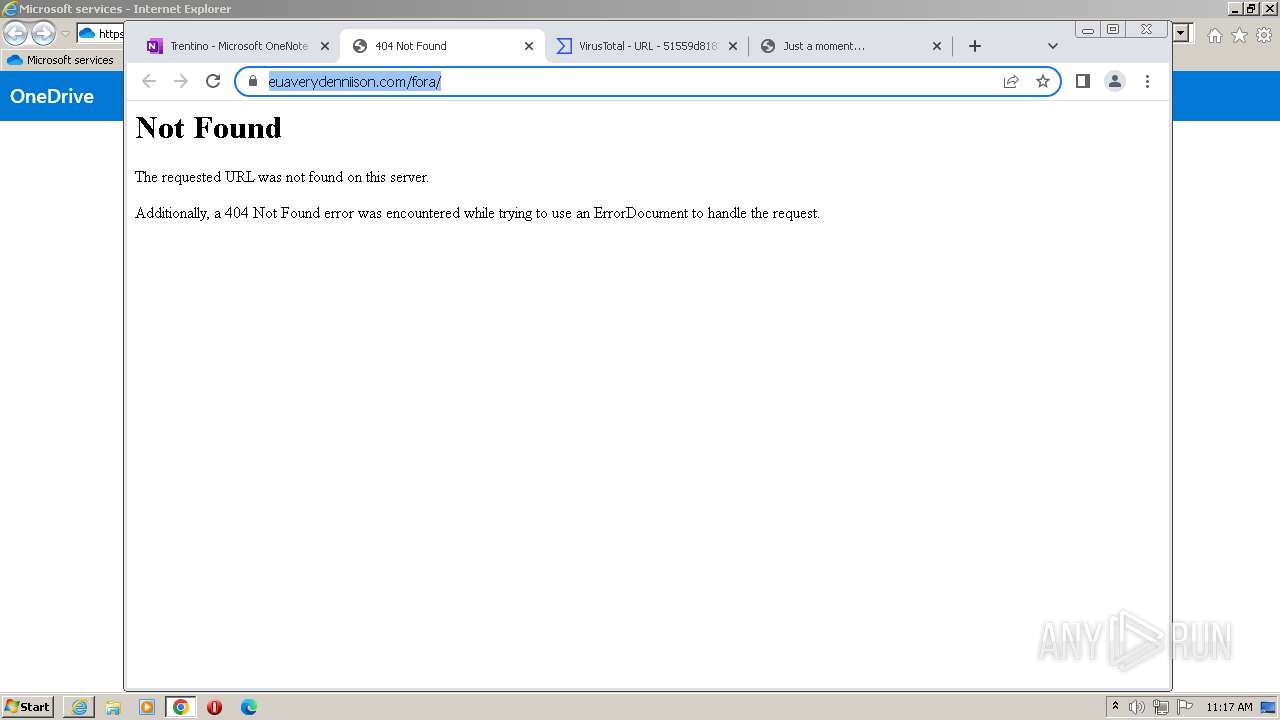Select Internet Explorer Microsoft services tab

coord(61,60)
